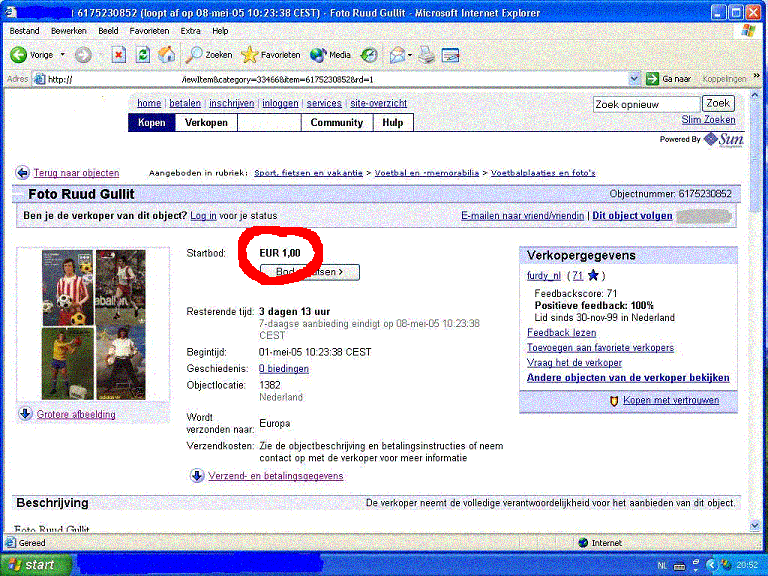768x576 pixels.
Task: Open the Ruud Gullit photo thumbnail
Action: click(94, 325)
